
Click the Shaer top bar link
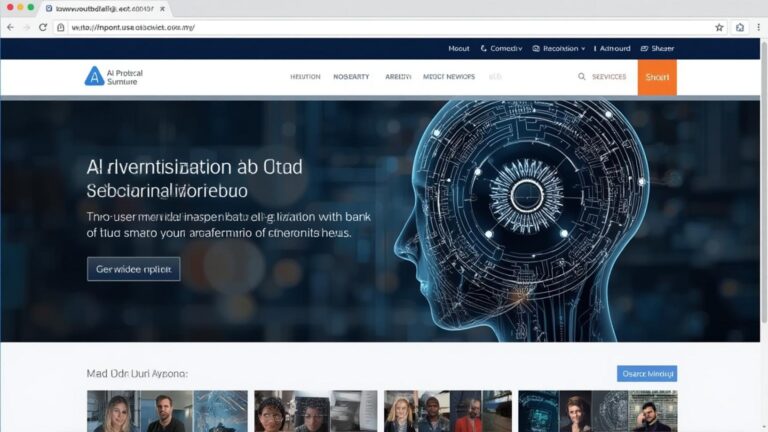coord(657,48)
